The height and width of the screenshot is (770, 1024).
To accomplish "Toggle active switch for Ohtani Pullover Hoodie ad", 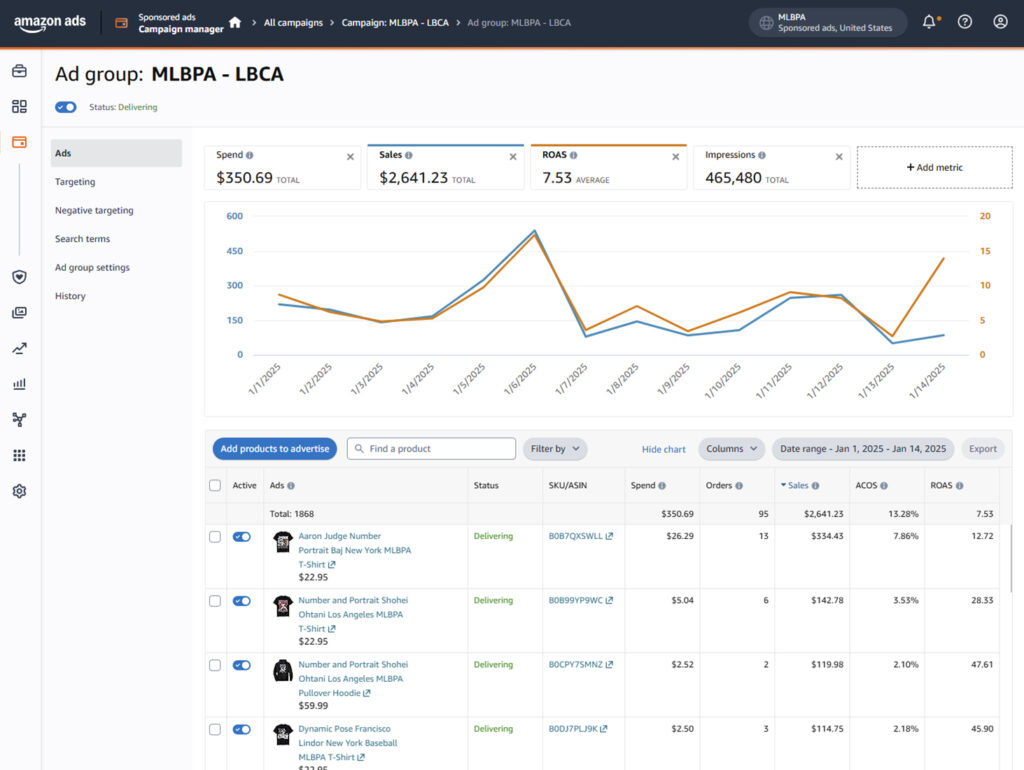I will [x=242, y=665].
